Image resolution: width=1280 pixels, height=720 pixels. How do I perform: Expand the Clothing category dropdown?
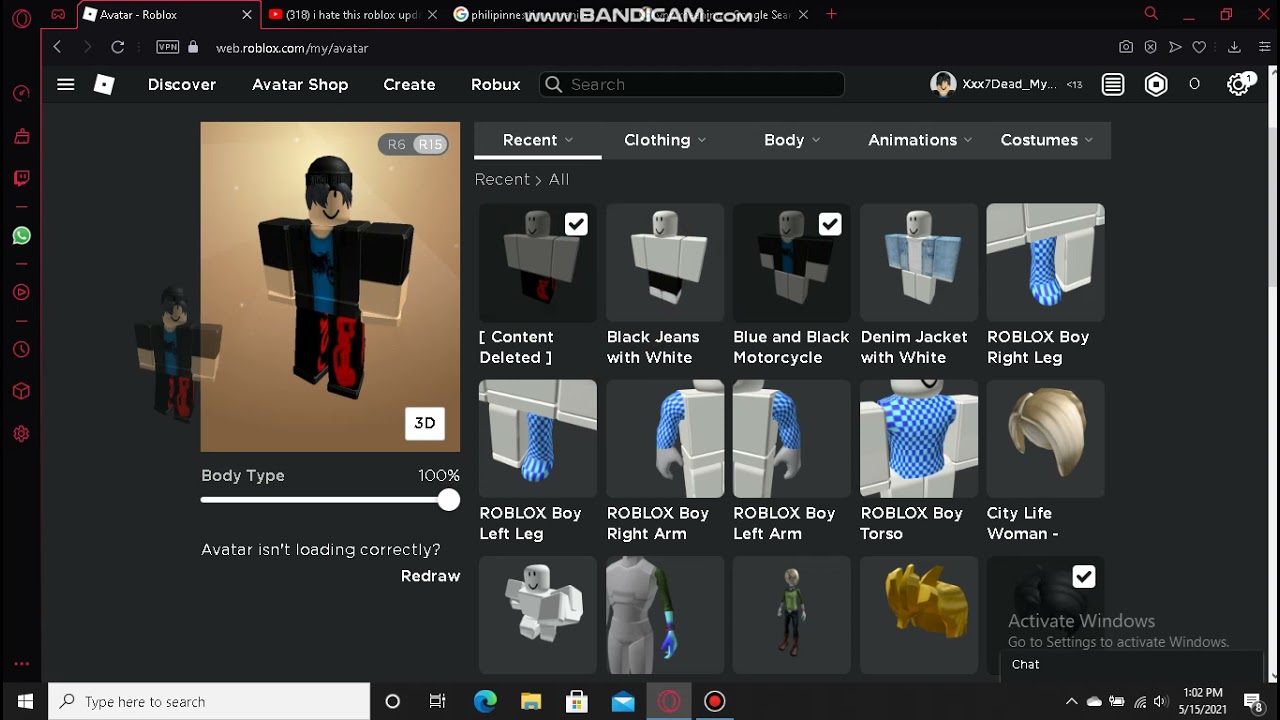coord(665,140)
